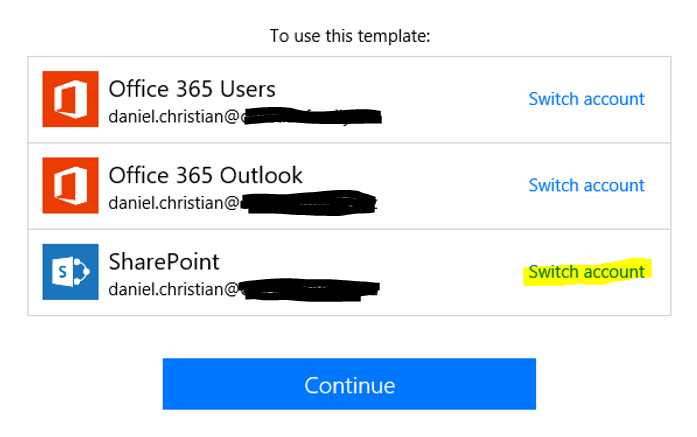Click the daniel.christian email under Office 365 Users
This screenshot has width=697, height=437.
tap(244, 116)
